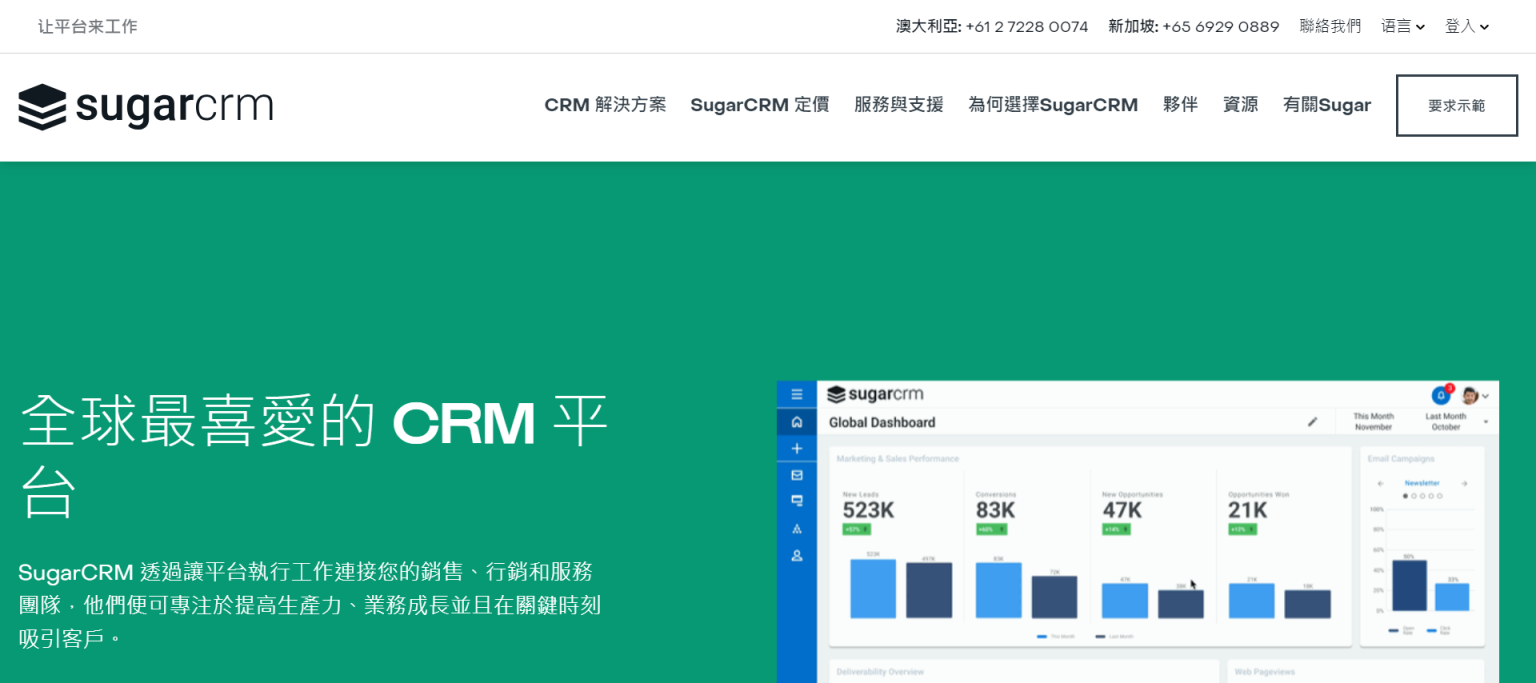1536x683 pixels.
Task: Open the hamburger menu in the dashboard sidebar
Action: tap(797, 394)
